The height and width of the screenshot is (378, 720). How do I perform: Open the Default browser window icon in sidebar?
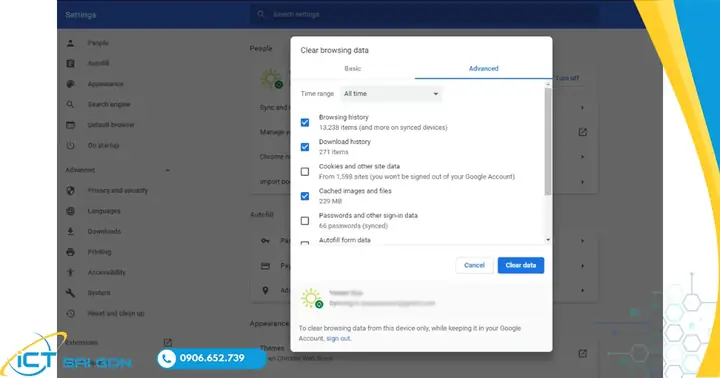pos(70,125)
